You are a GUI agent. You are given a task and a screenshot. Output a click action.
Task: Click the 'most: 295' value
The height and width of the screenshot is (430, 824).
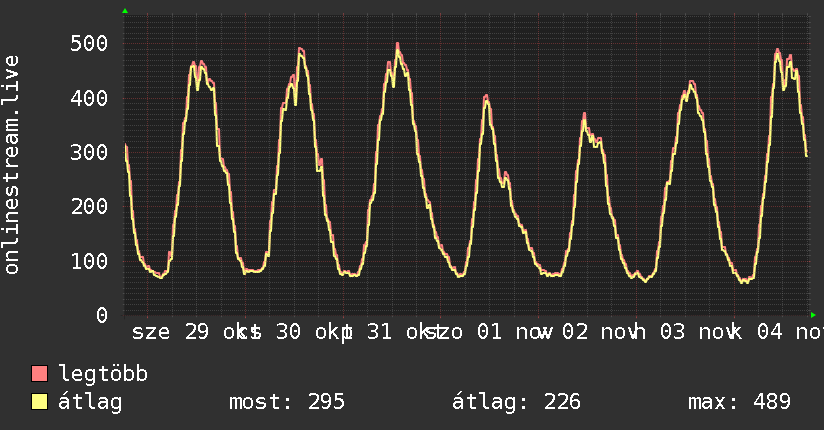point(287,402)
